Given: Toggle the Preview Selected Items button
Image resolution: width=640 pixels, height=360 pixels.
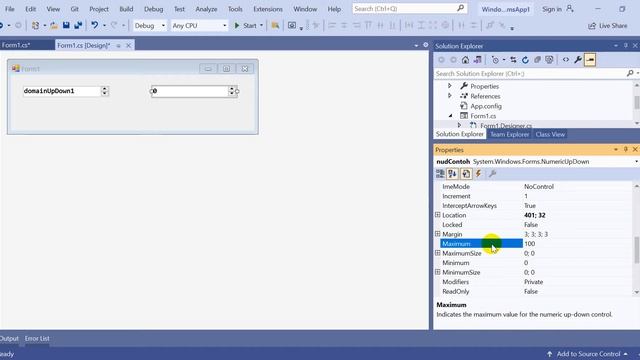Looking at the screenshot, I should click(x=590, y=60).
